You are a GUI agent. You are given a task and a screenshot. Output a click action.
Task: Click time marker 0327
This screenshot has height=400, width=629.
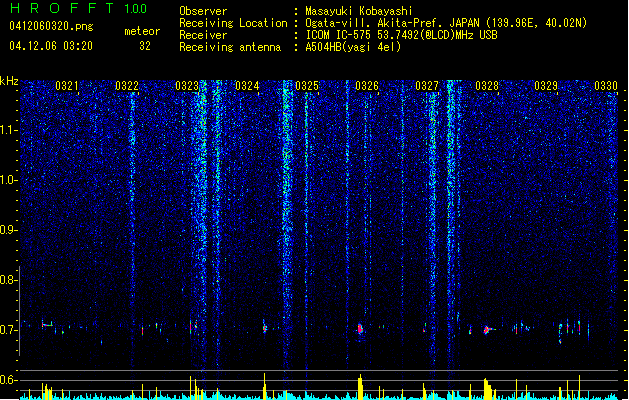pos(427,86)
